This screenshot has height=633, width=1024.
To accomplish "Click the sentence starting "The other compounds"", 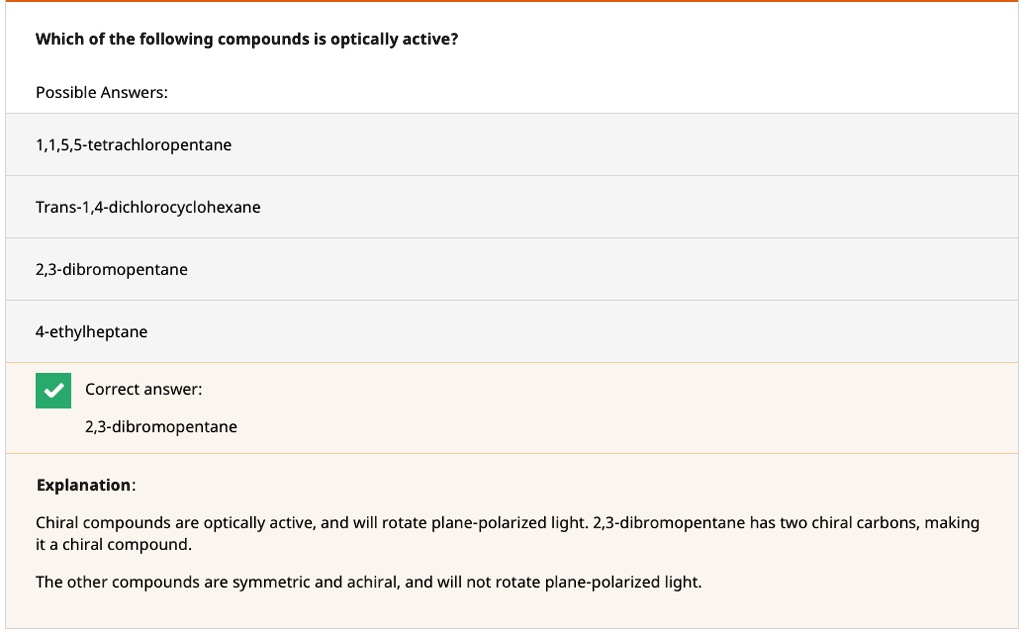I will (x=368, y=582).
